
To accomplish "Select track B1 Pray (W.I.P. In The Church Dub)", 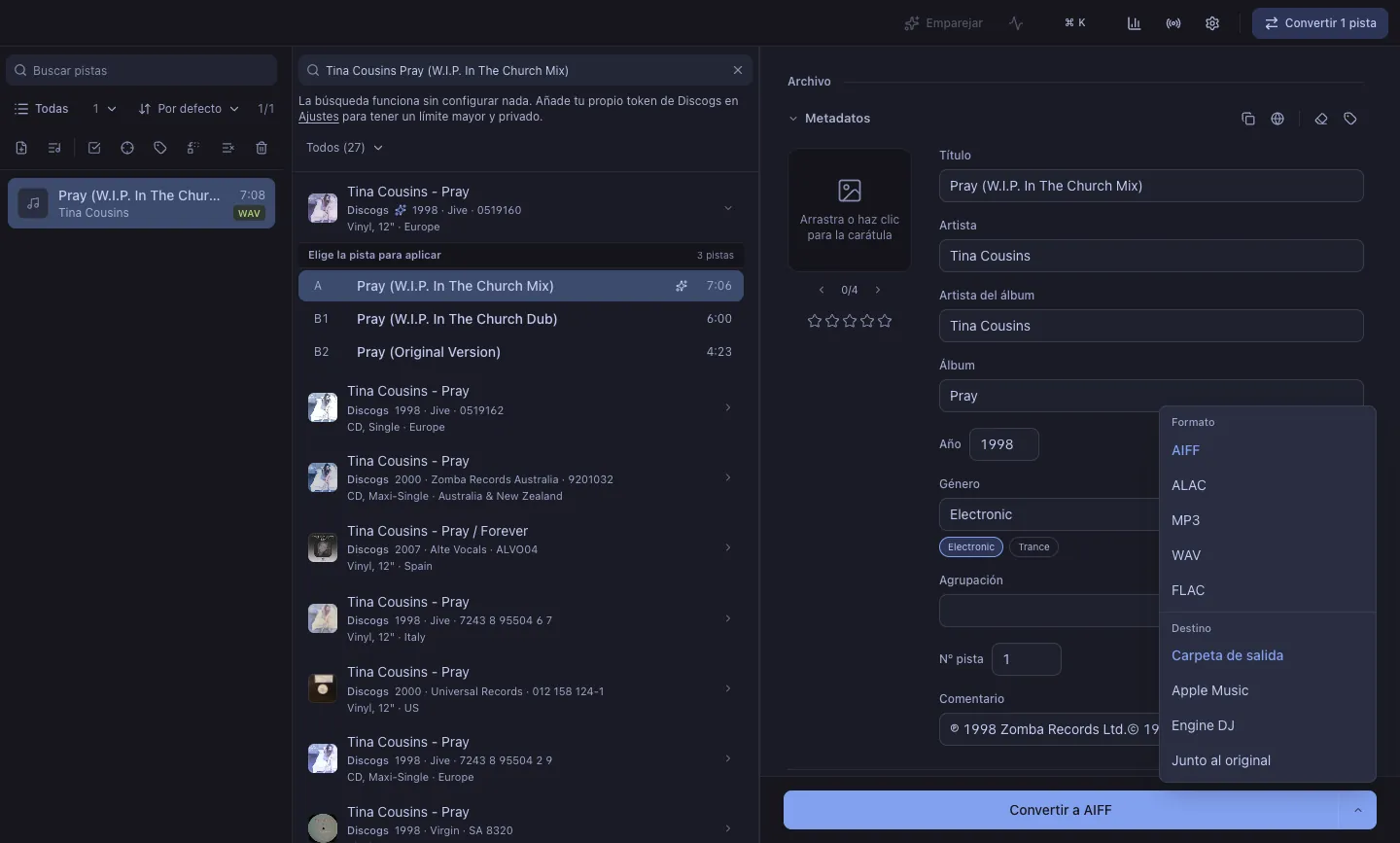I will (521, 319).
